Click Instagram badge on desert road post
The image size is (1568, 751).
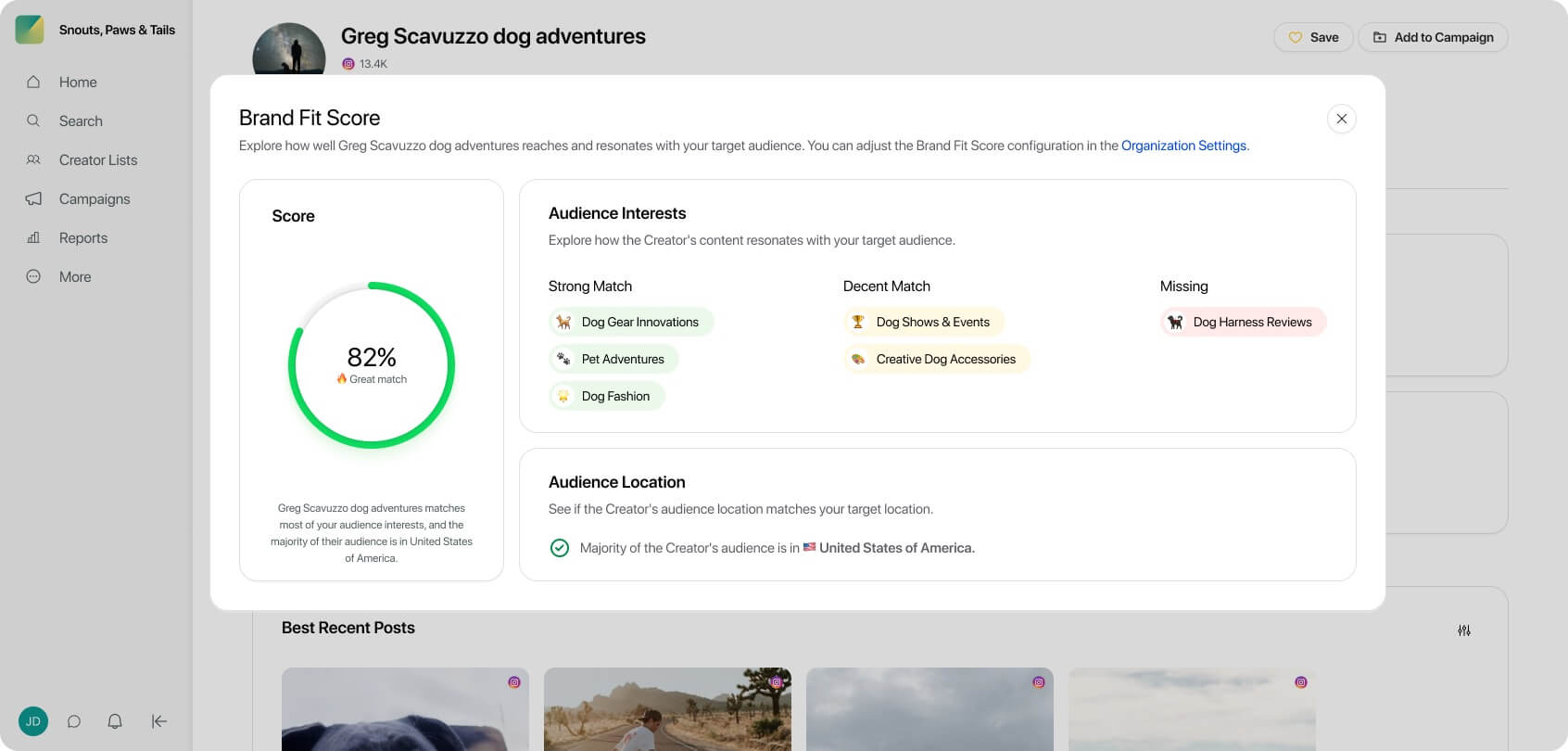(x=777, y=682)
